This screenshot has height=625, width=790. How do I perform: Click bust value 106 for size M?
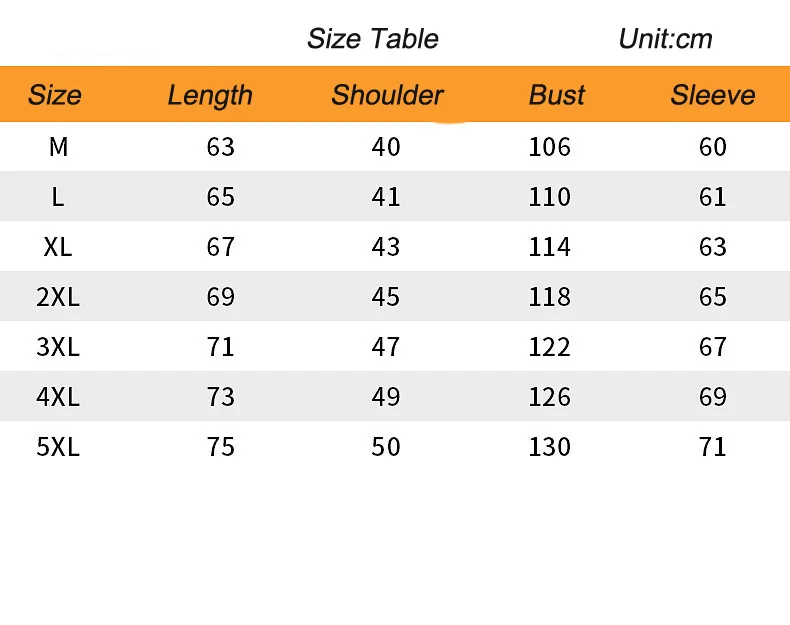click(550, 147)
